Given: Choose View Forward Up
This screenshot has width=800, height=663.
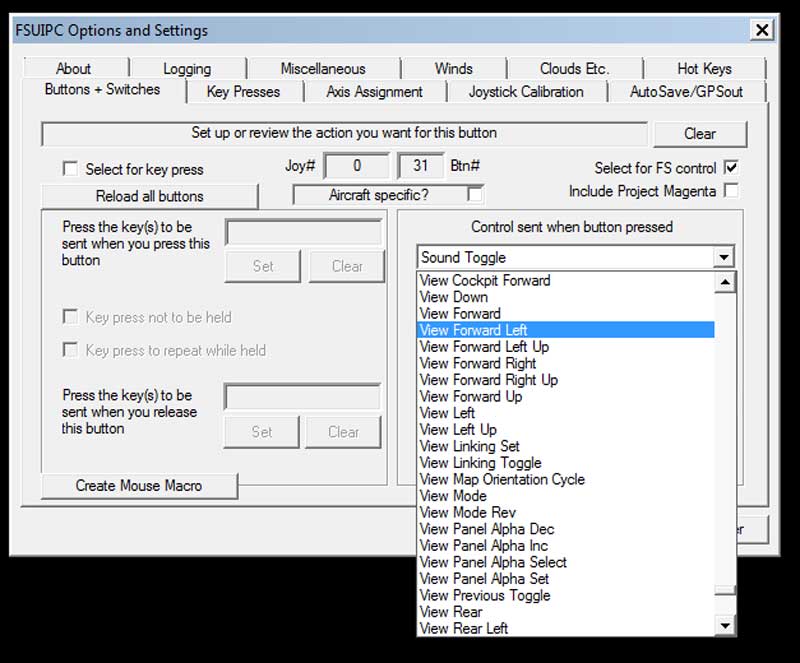Looking at the screenshot, I should tap(566, 396).
